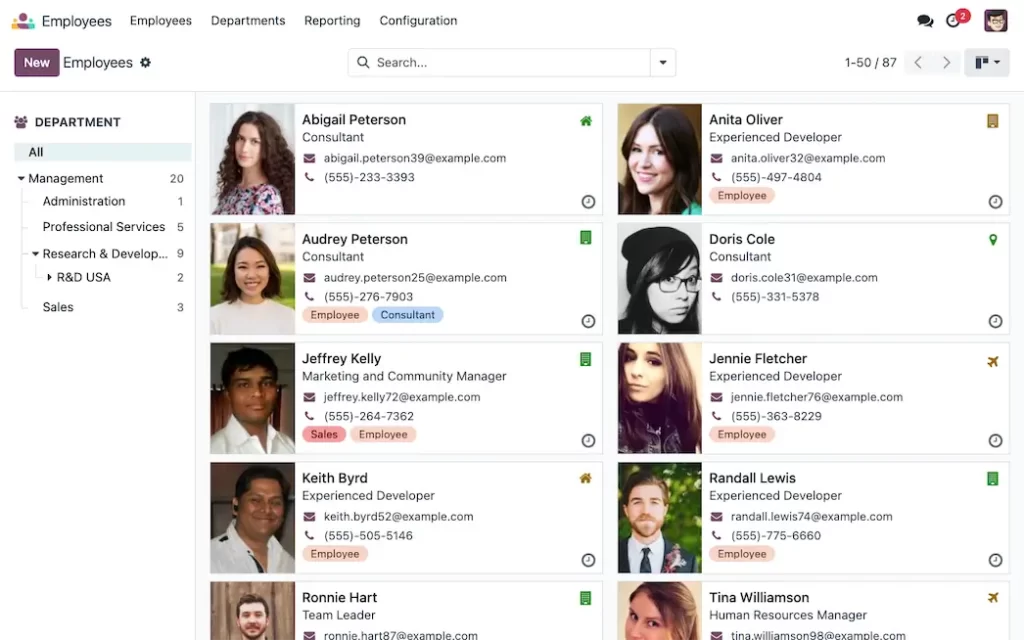Click the airplane icon on Jennie Fletcher's card
The height and width of the screenshot is (640, 1024).
point(992,361)
